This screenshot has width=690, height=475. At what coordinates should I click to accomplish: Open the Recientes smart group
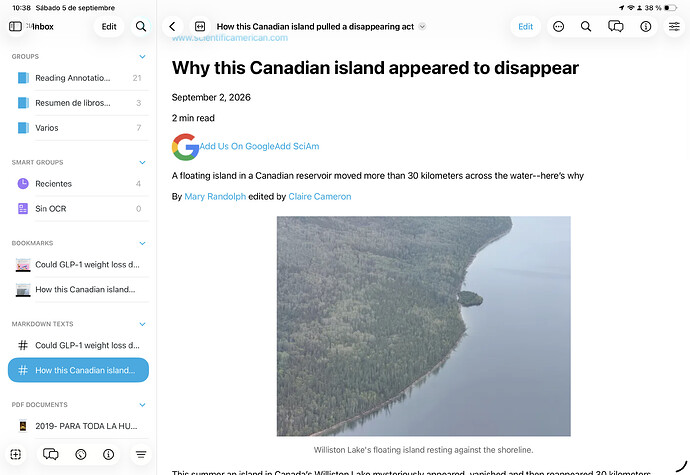pos(78,184)
